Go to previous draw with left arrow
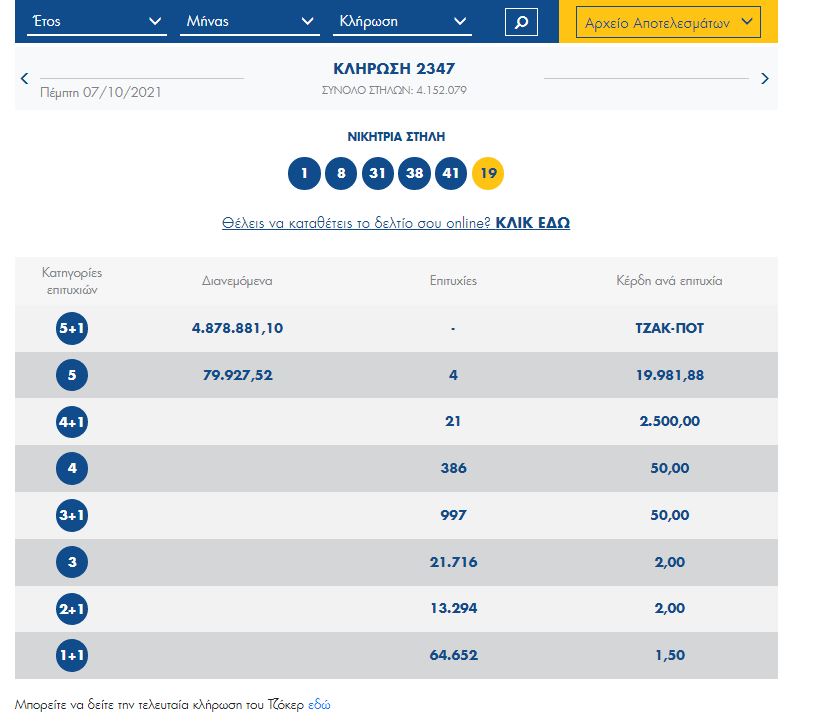Viewport: 830px width, 721px height. (x=25, y=78)
